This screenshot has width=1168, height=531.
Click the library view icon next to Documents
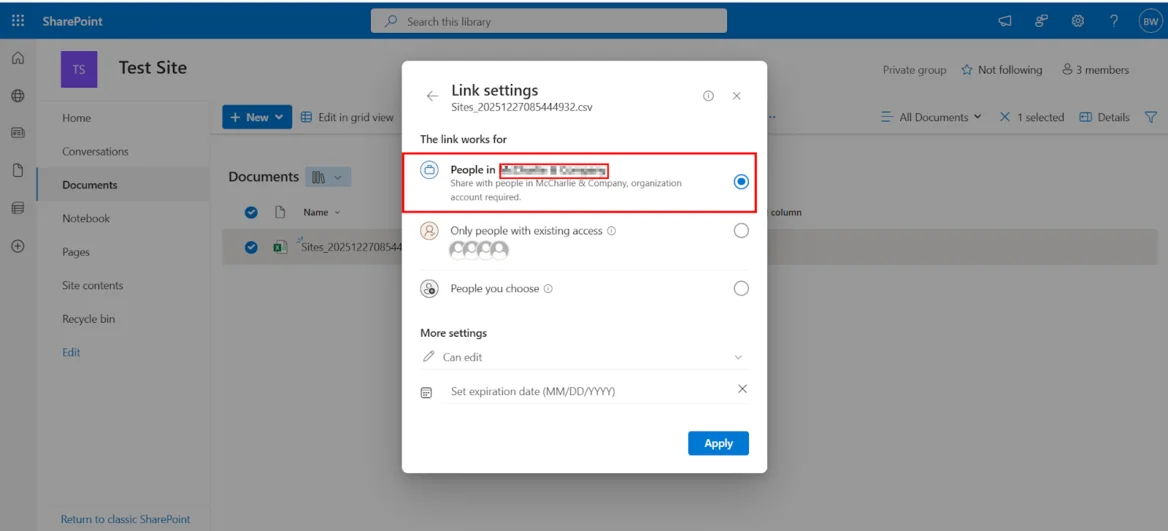click(320, 177)
